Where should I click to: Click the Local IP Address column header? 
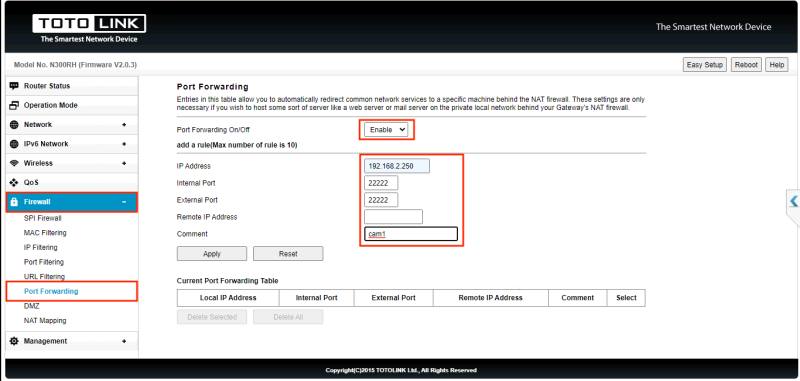click(228, 298)
